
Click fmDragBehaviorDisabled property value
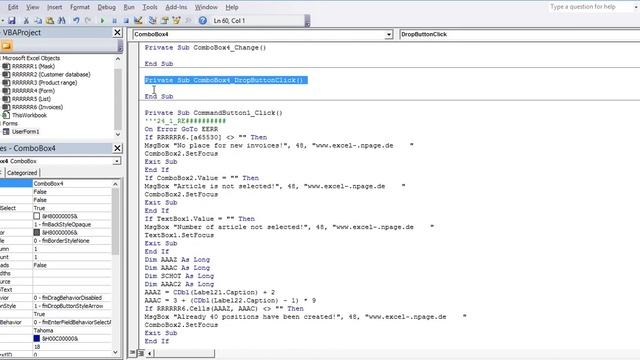tap(72, 298)
